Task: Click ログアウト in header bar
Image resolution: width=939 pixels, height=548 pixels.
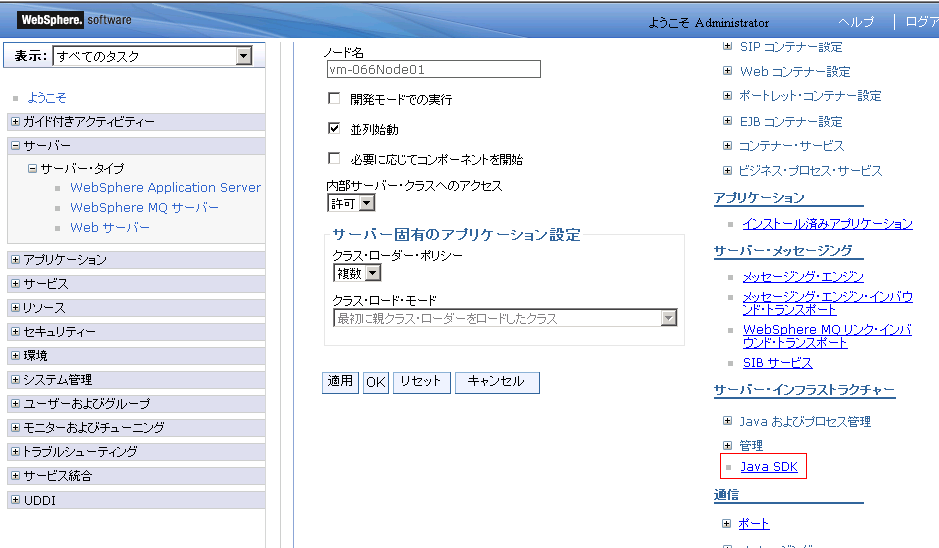Action: 922,22
